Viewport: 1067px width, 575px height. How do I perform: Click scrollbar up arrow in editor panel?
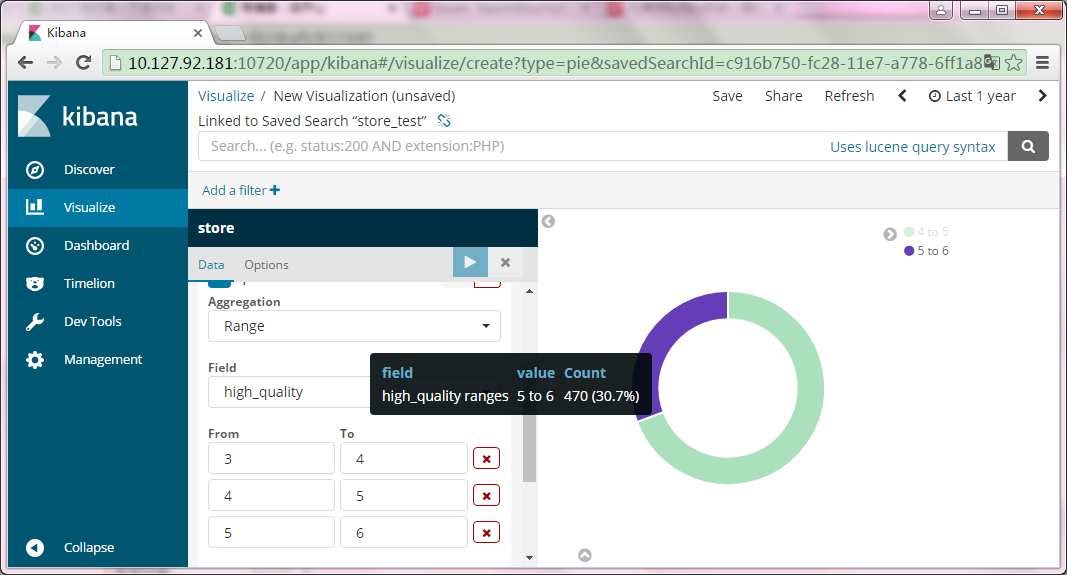529,291
